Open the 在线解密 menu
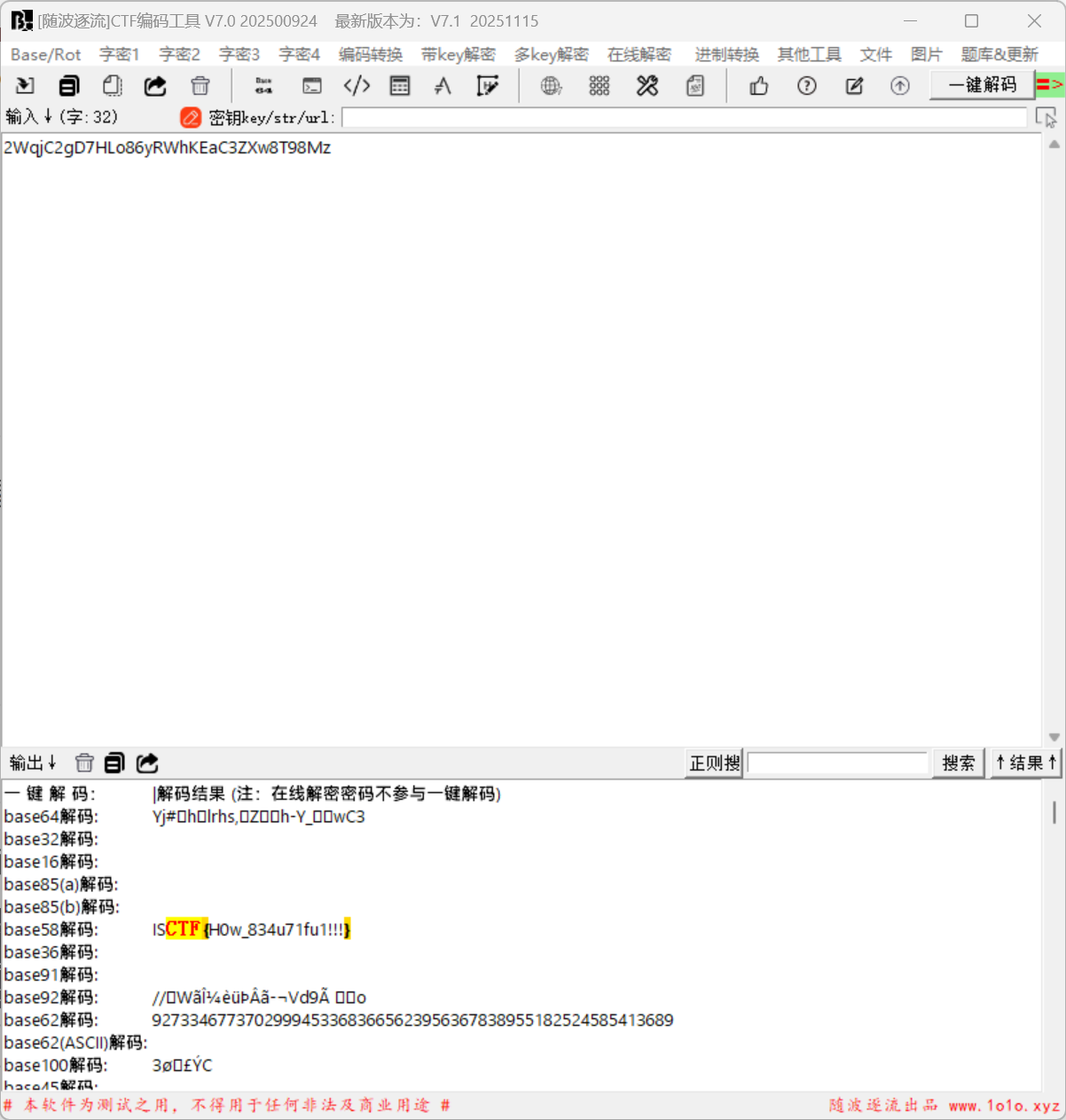Screen dimensions: 1066x1120 click(x=639, y=55)
